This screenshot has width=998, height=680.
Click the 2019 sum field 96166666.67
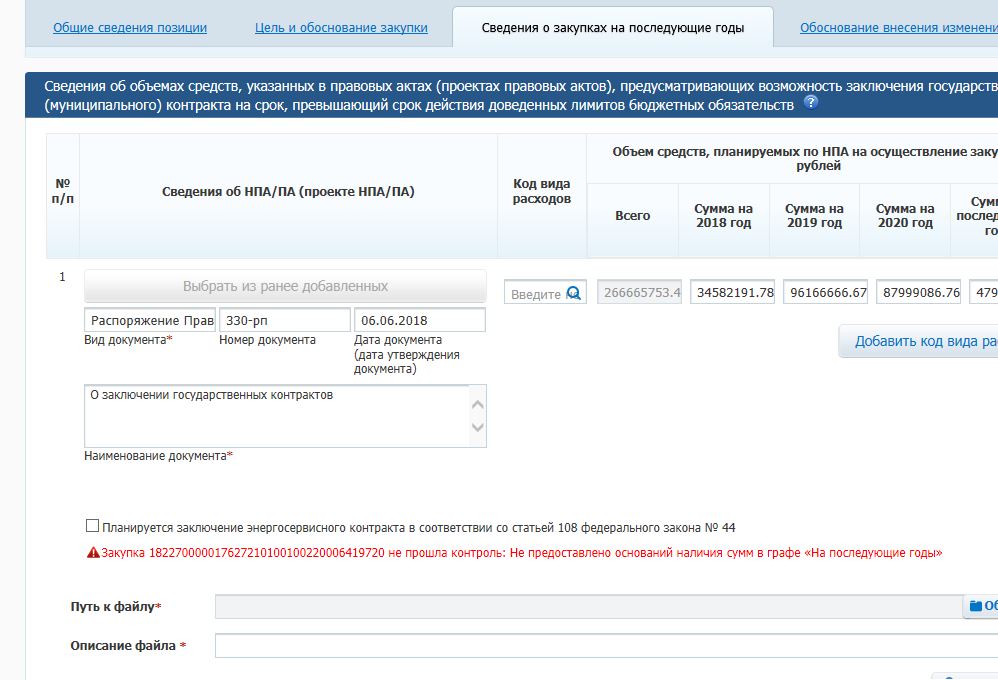click(825, 293)
